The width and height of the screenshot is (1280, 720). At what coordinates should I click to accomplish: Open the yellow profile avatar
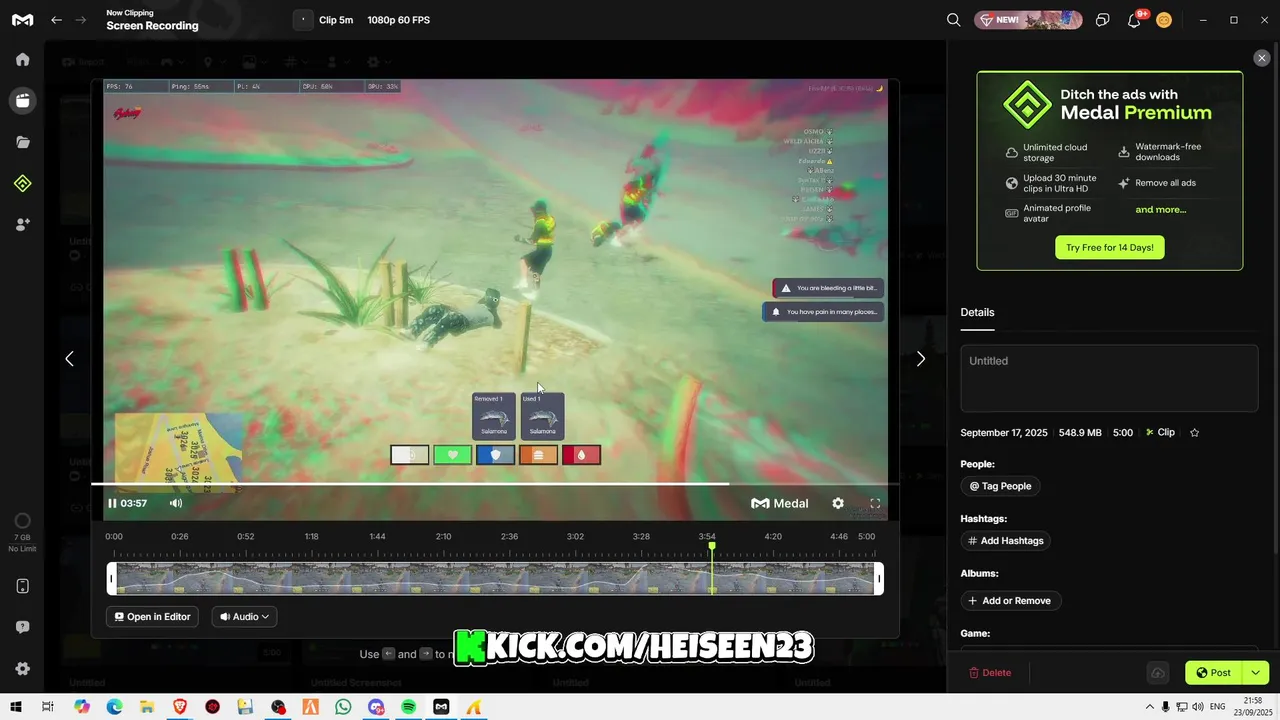(1164, 20)
